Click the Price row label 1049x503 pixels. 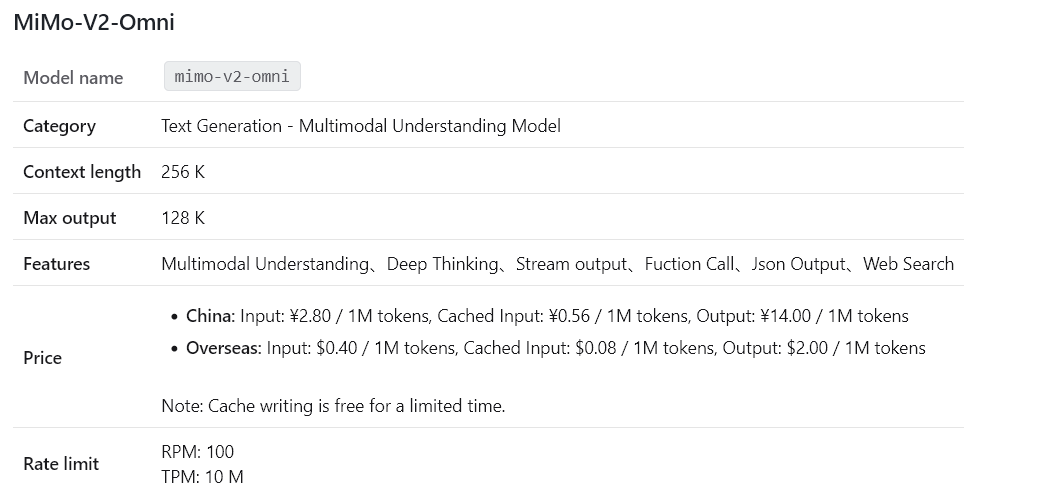pos(43,358)
